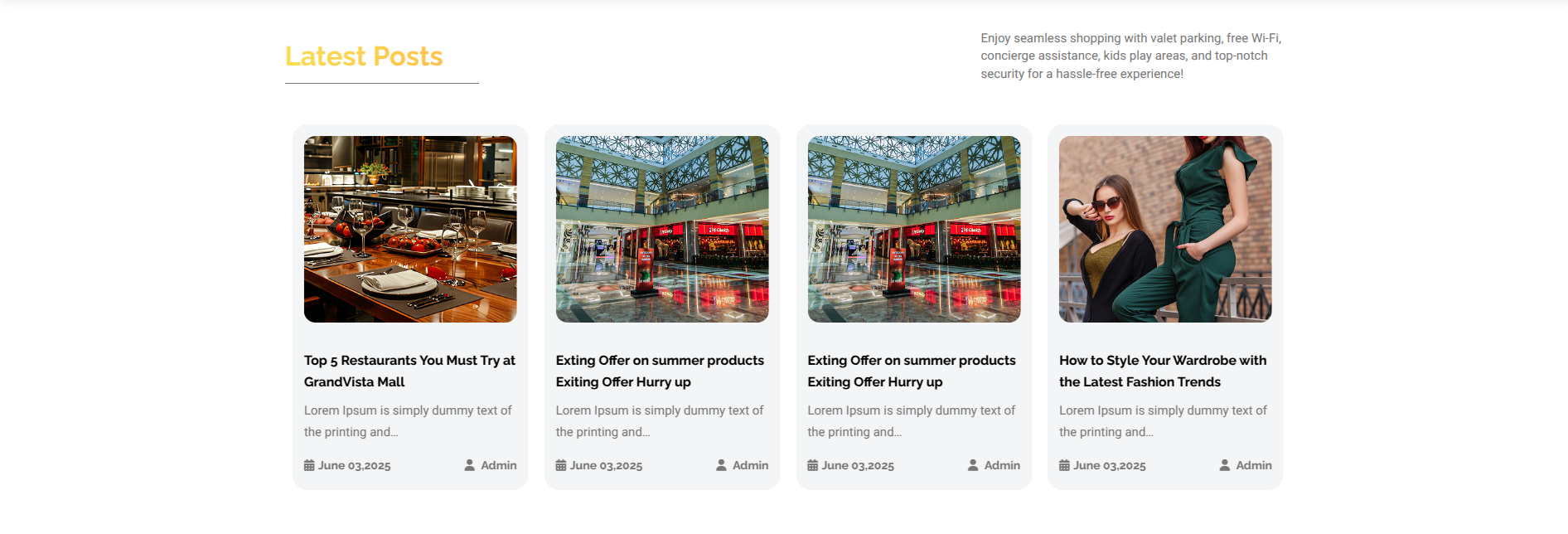Click calendar icon on the second post card

pos(561,465)
